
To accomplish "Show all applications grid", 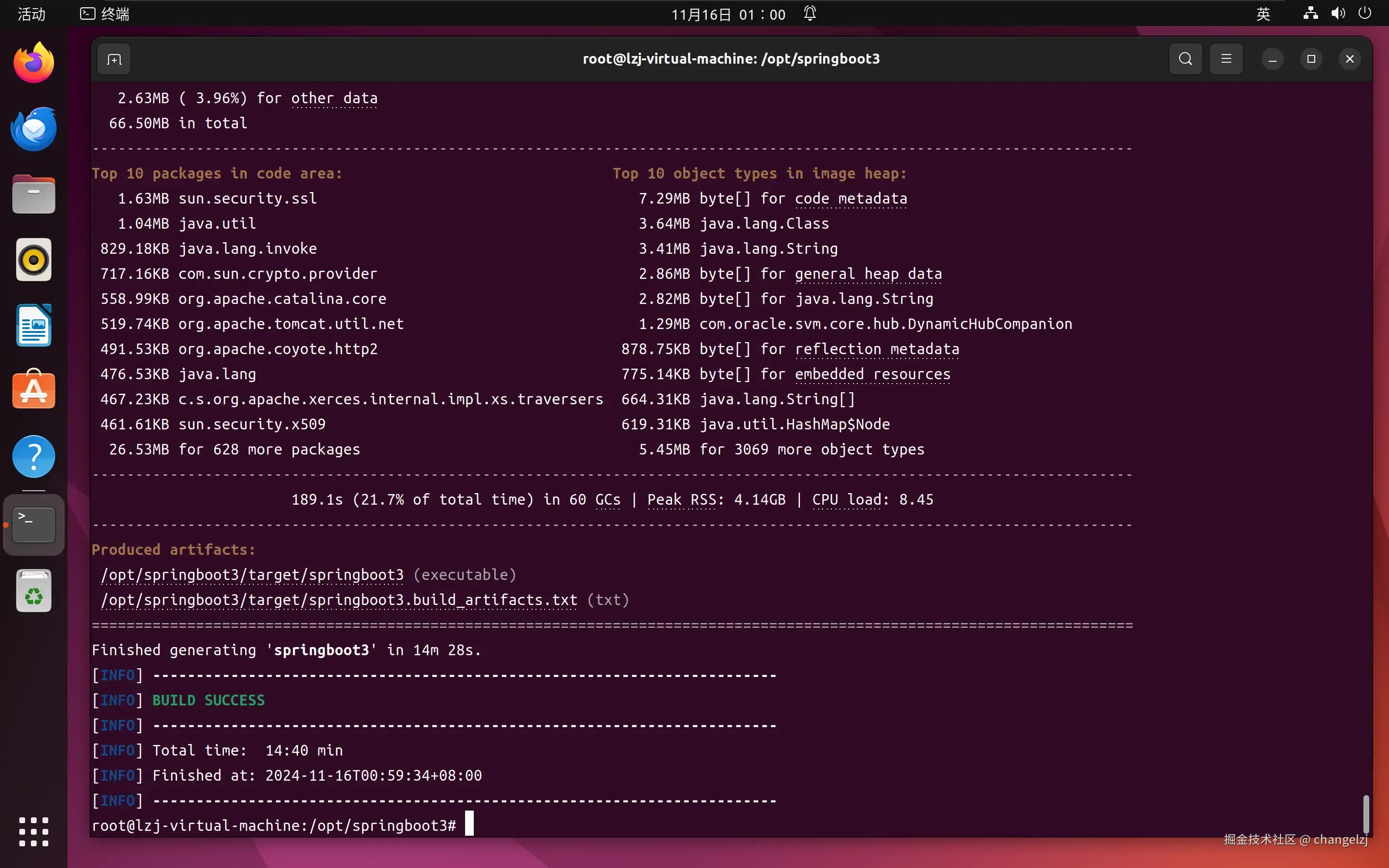I will click(34, 831).
